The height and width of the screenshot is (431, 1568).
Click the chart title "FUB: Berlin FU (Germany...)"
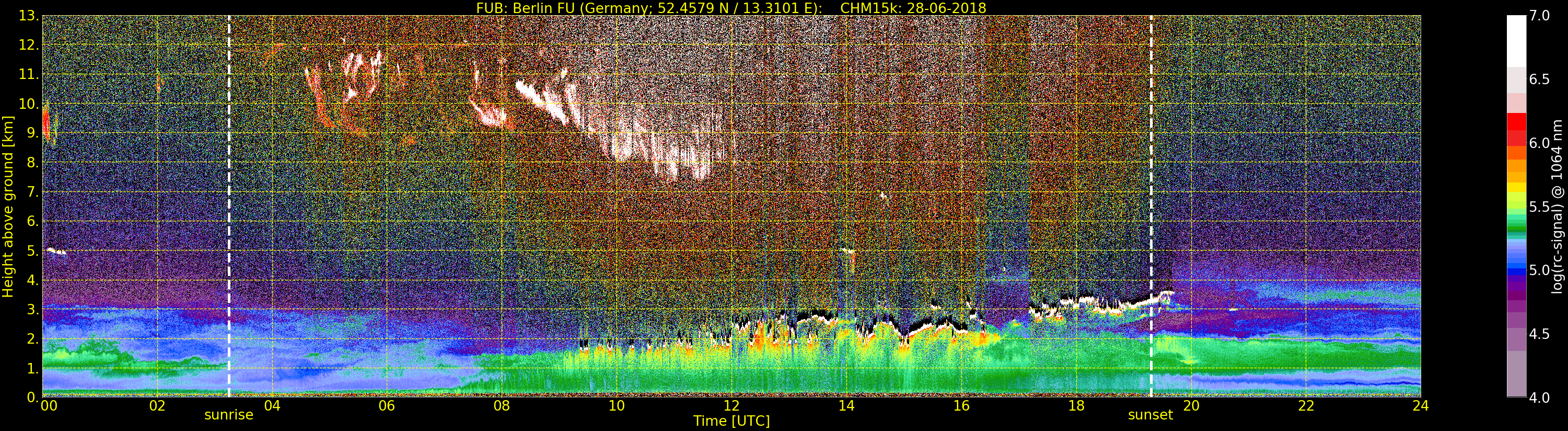click(x=731, y=8)
